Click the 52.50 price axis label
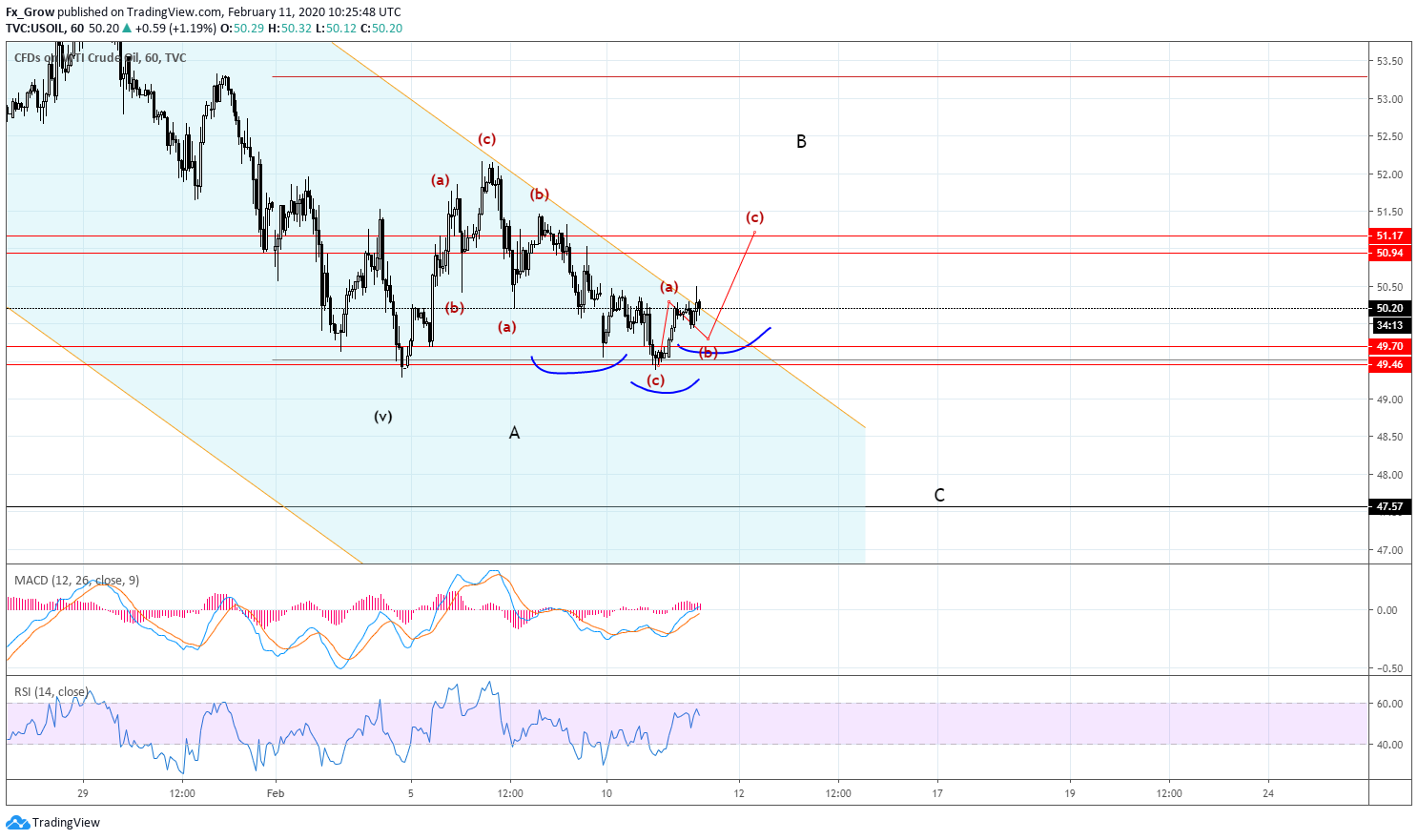The width and height of the screenshot is (1418, 840). pos(1389,136)
